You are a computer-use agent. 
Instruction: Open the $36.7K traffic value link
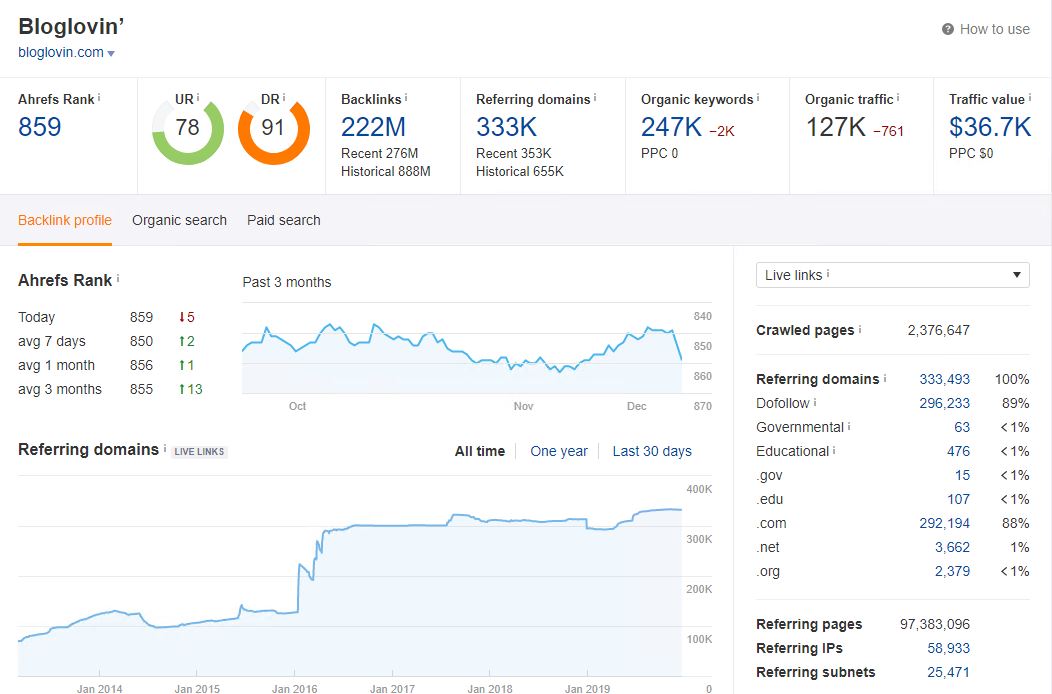[990, 127]
